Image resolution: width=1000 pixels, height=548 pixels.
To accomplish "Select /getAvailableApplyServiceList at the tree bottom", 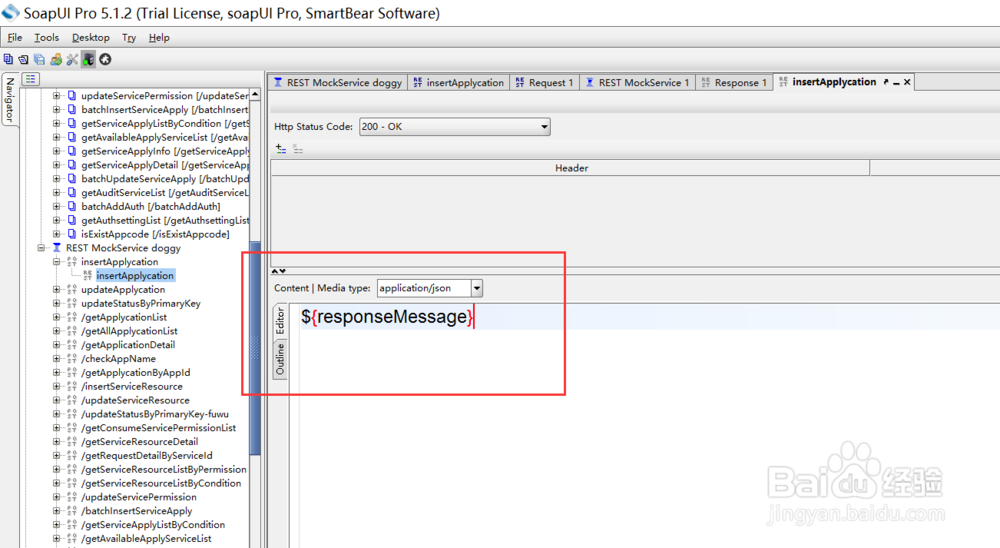I will (146, 538).
